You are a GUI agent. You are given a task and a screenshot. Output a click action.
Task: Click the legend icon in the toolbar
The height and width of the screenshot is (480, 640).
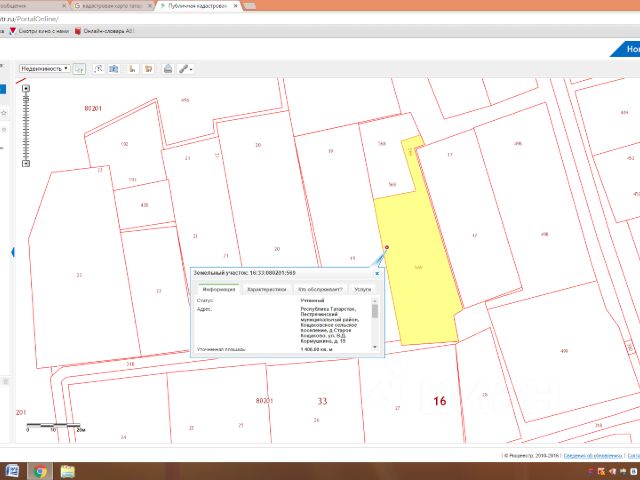(147, 69)
